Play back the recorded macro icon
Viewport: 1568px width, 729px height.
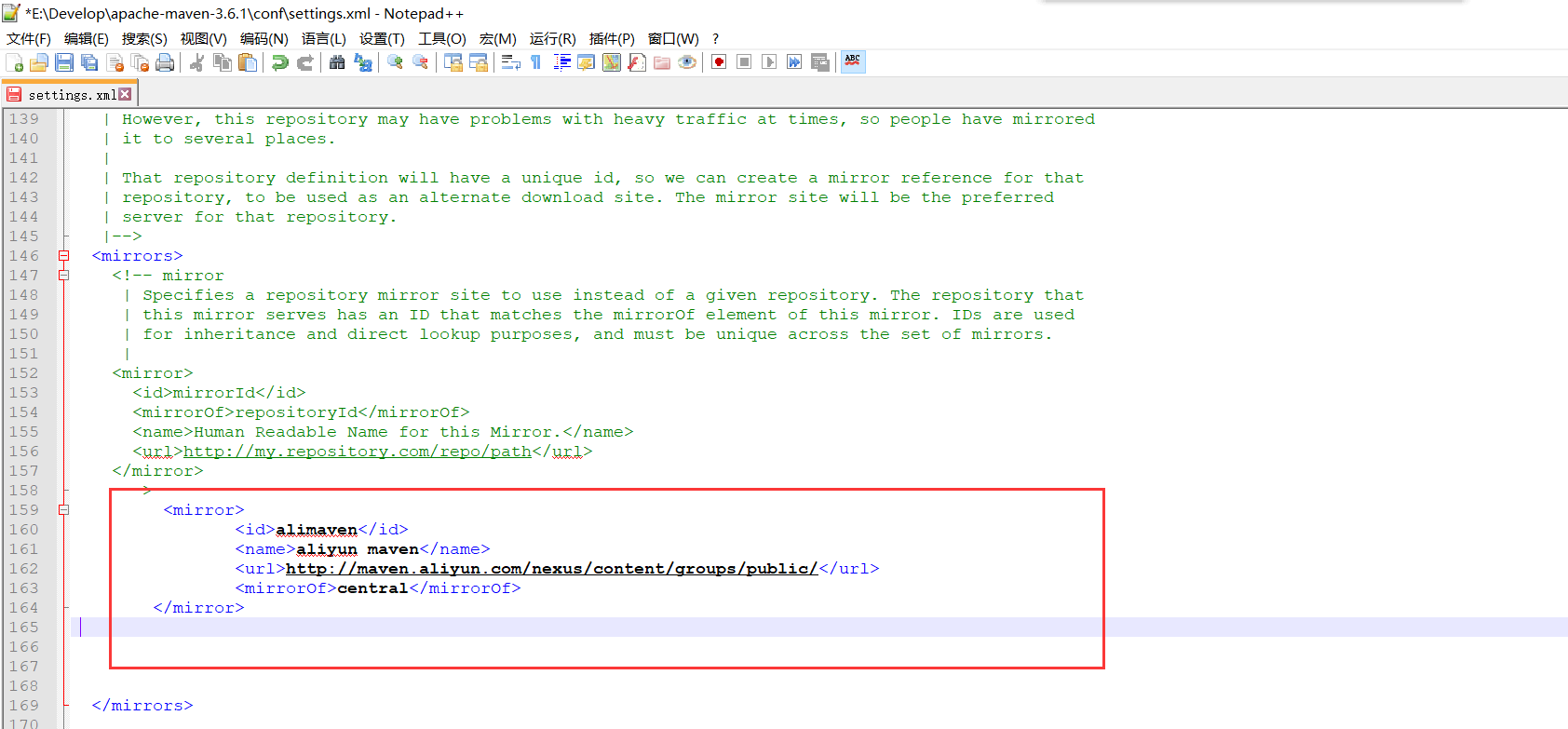click(769, 62)
